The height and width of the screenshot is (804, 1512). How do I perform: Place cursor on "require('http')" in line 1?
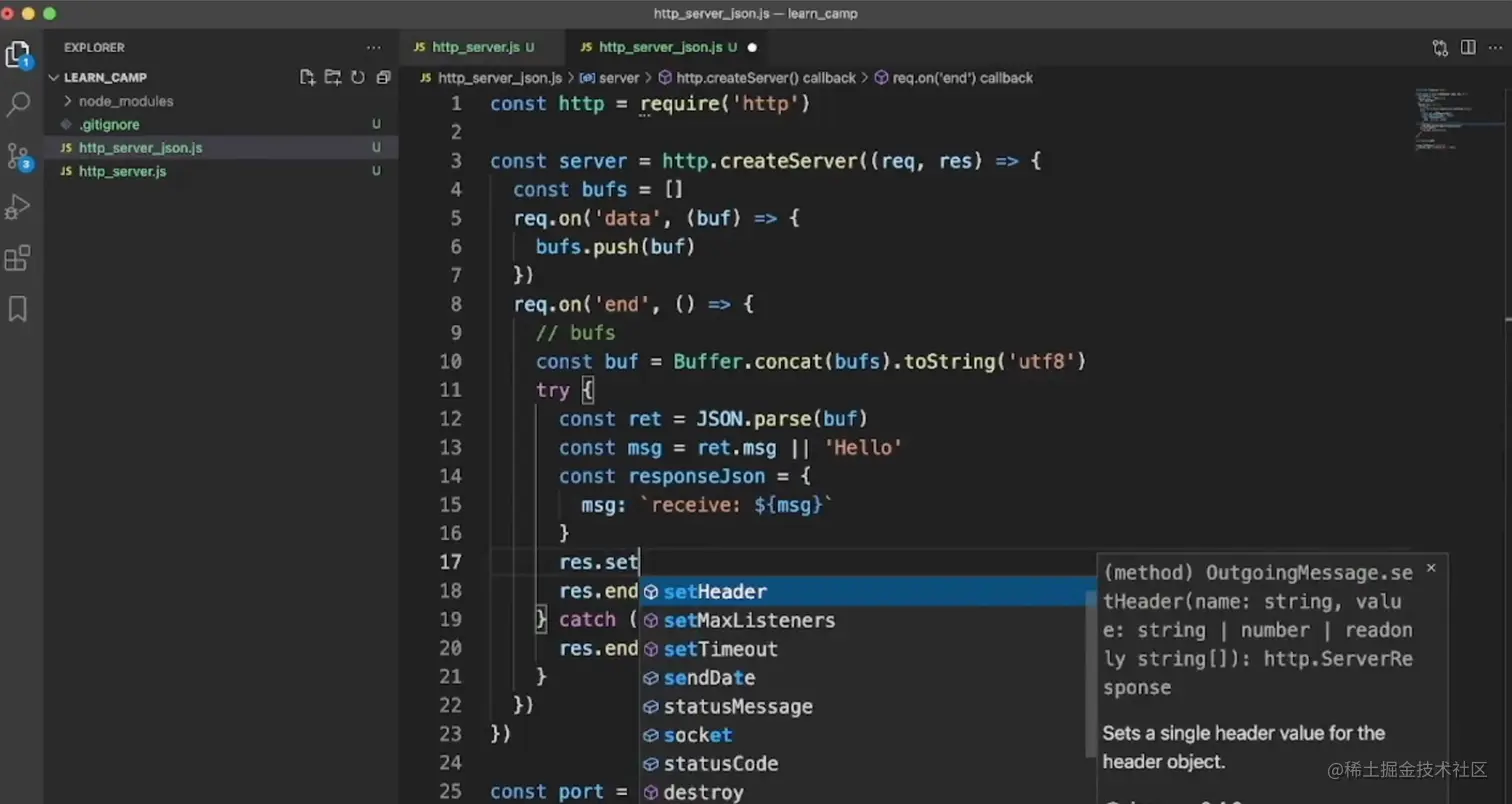pos(725,104)
